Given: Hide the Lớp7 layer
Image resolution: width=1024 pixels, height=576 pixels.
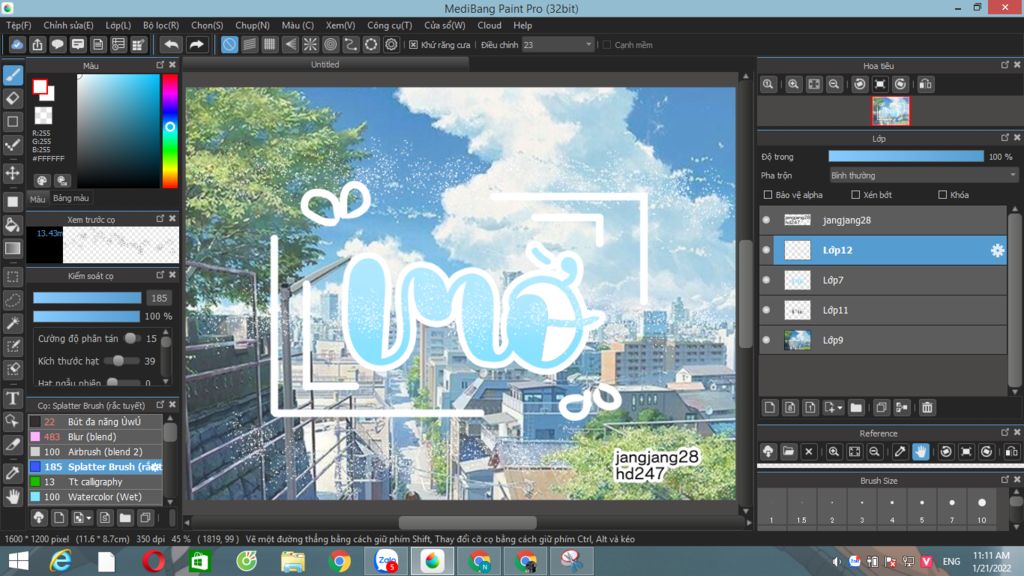Looking at the screenshot, I should (767, 280).
